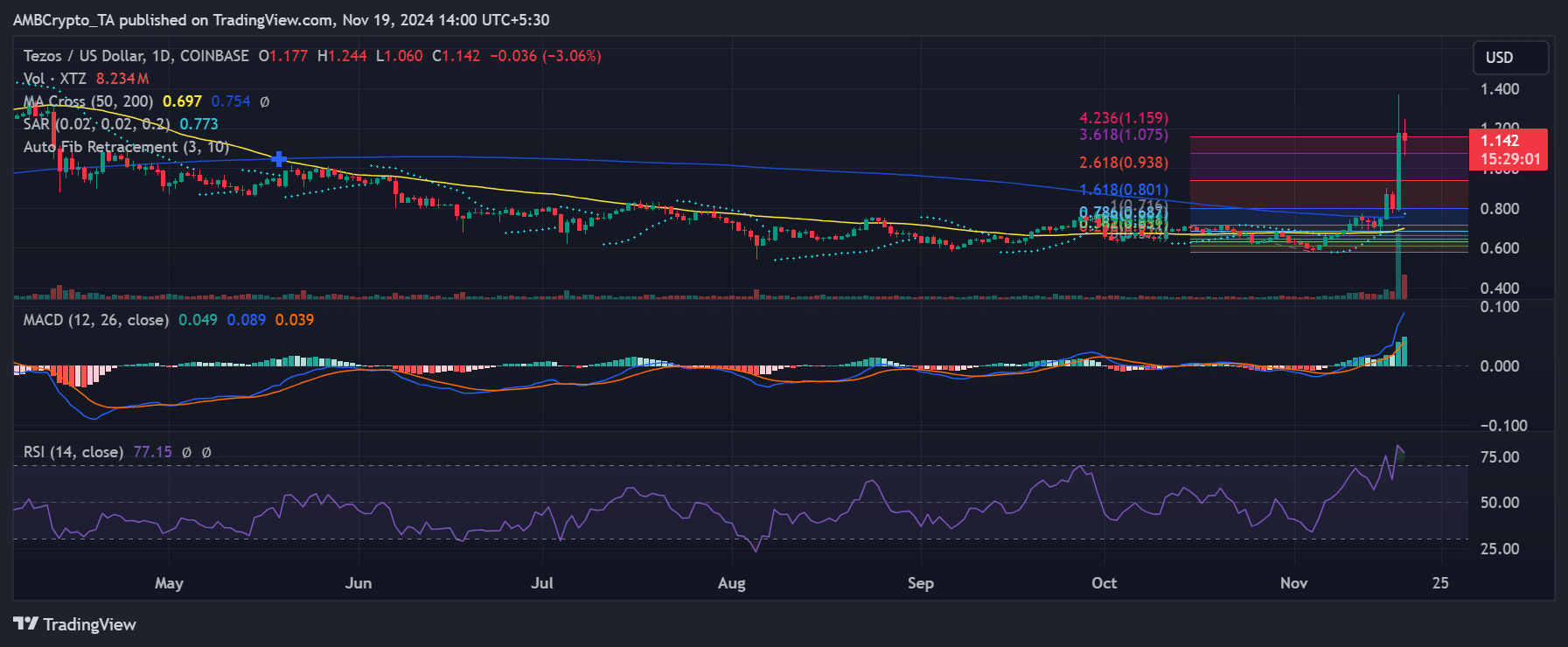Click the change −0.036 (−3.06%) value
Screen dimensions: 1568x647
(x=546, y=56)
